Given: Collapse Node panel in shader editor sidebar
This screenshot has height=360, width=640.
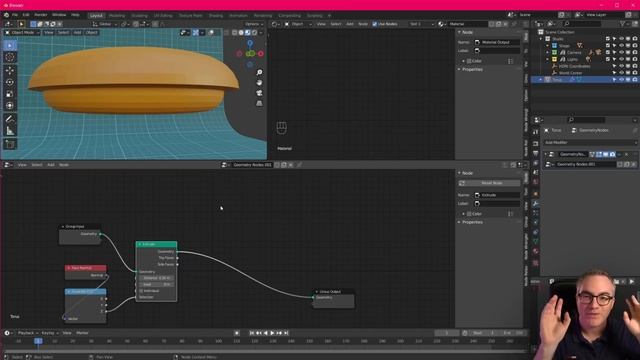Looking at the screenshot, I should pyautogui.click(x=459, y=32).
